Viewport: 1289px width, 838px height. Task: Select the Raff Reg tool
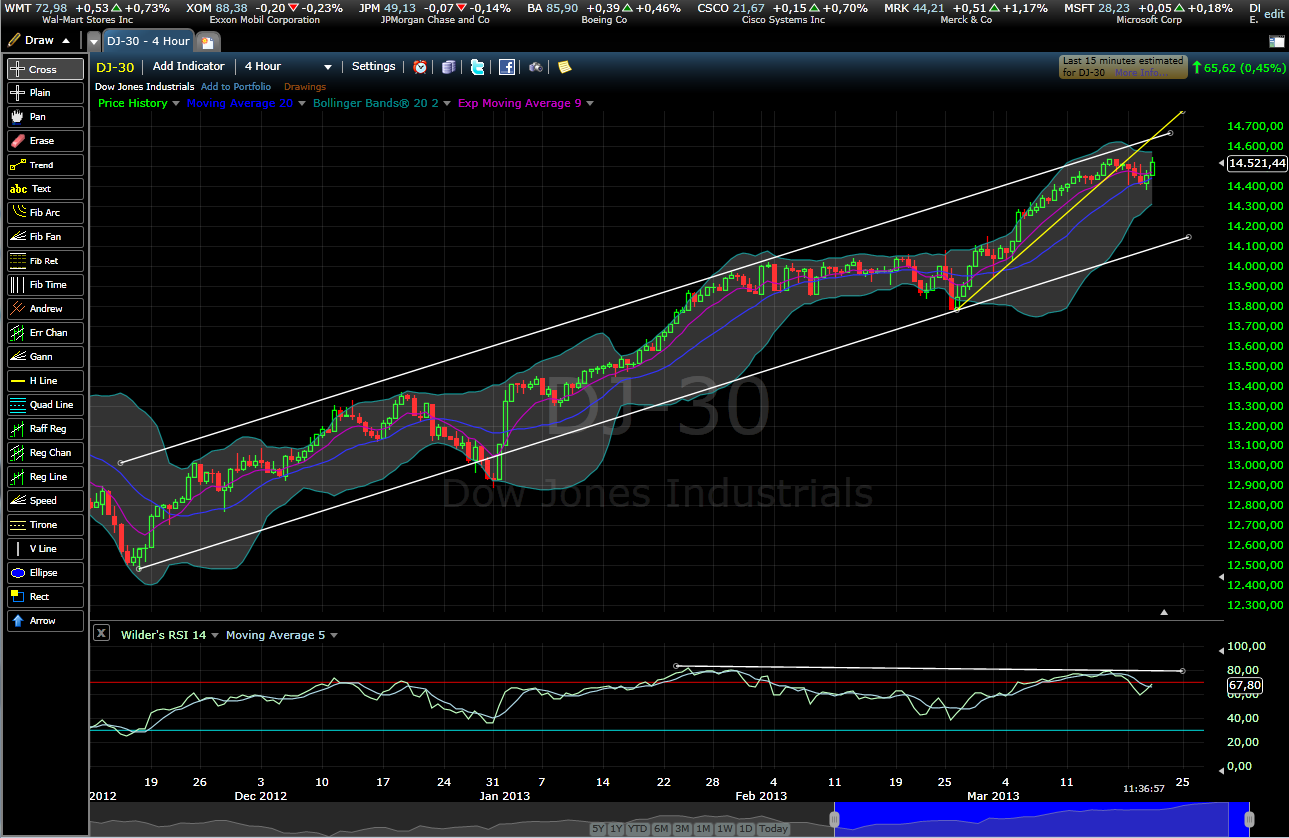(x=44, y=428)
